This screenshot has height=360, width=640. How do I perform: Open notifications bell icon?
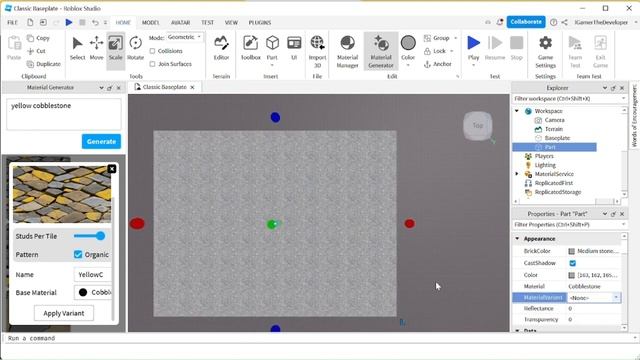[500, 22]
